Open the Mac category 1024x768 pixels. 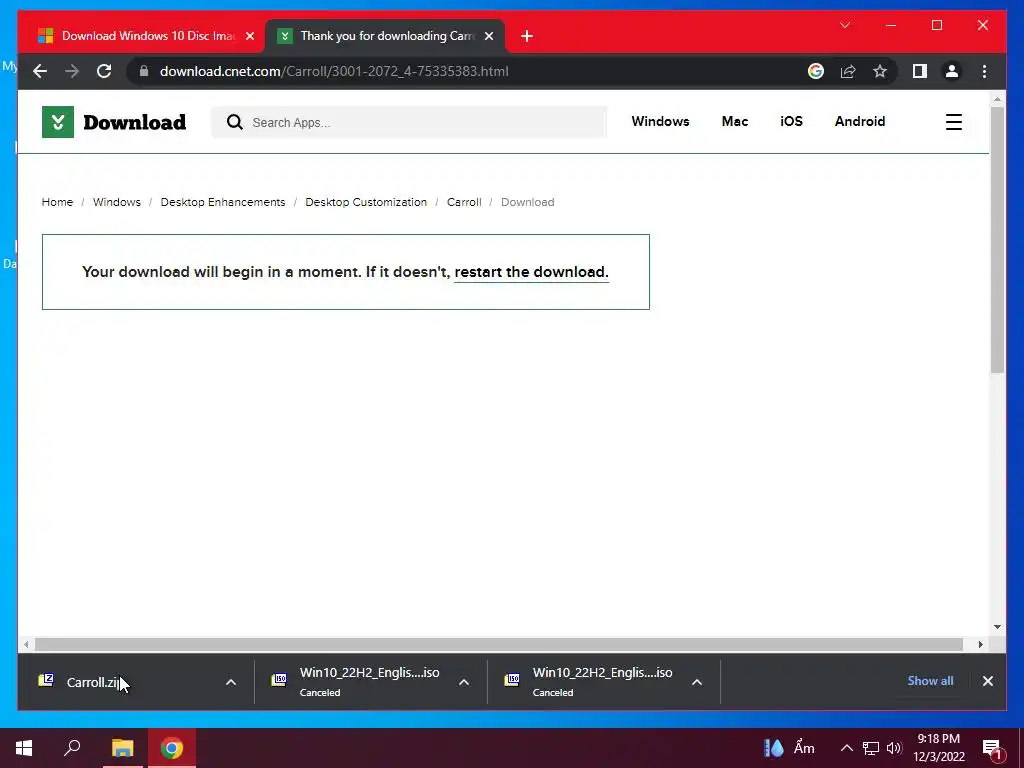[x=735, y=121]
